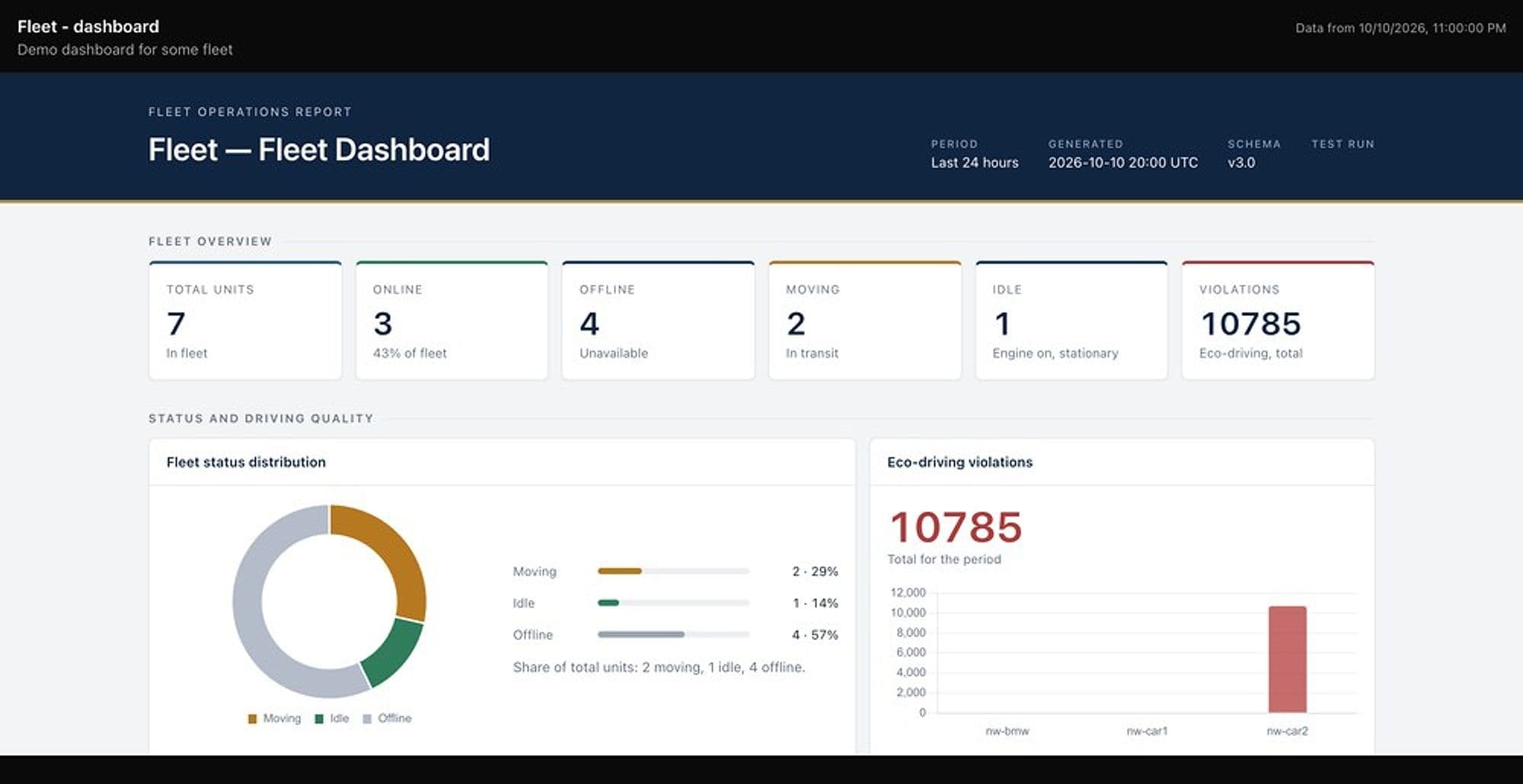Screen dimensions: 1523x784
Task: Click the '2 · 29%' Moving value
Action: [x=815, y=572]
